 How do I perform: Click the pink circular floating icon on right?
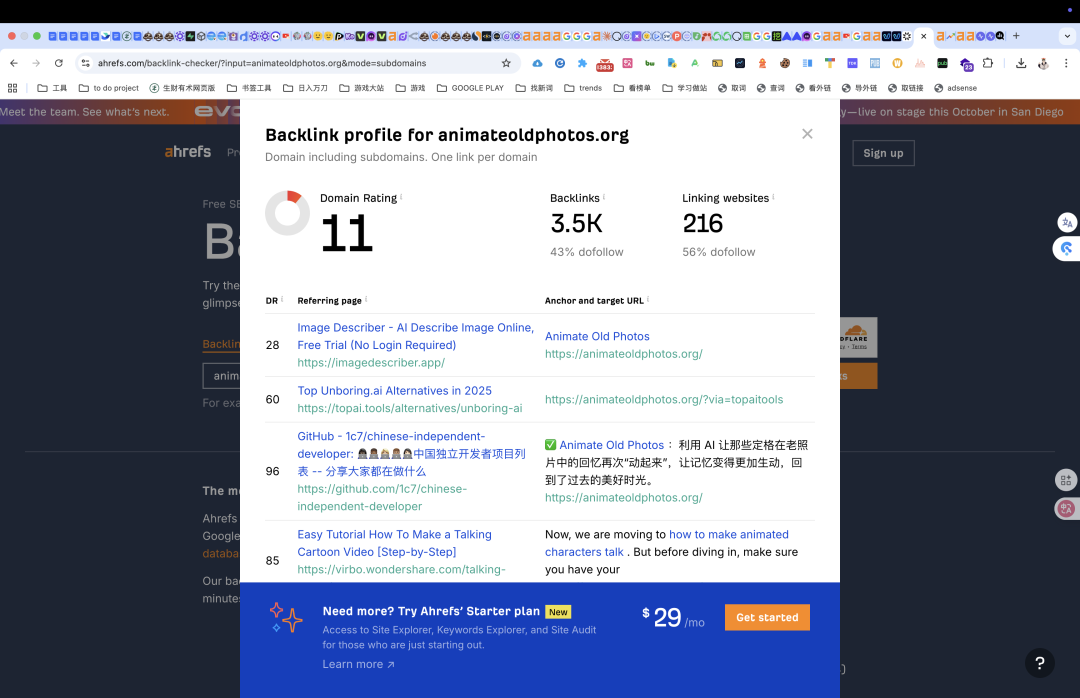1066,509
